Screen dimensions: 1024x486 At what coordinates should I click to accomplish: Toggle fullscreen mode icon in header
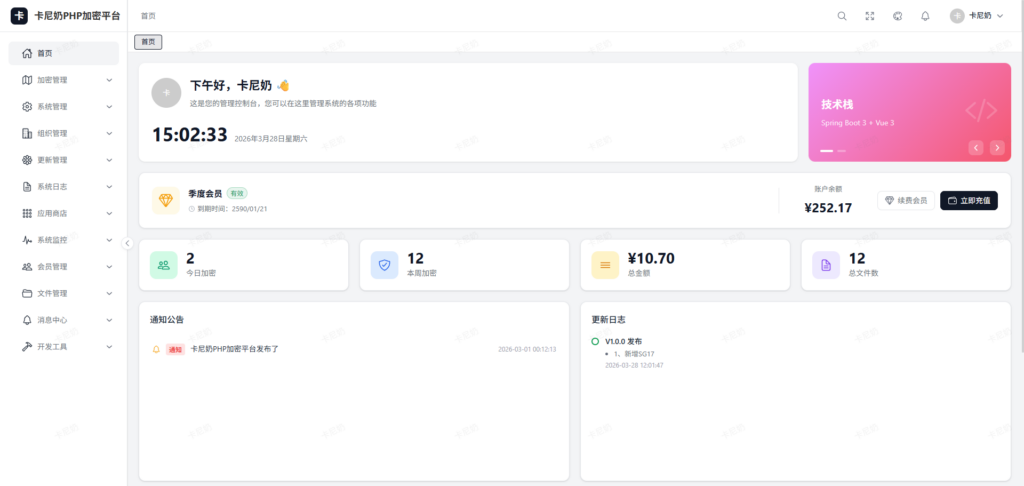pyautogui.click(x=870, y=16)
